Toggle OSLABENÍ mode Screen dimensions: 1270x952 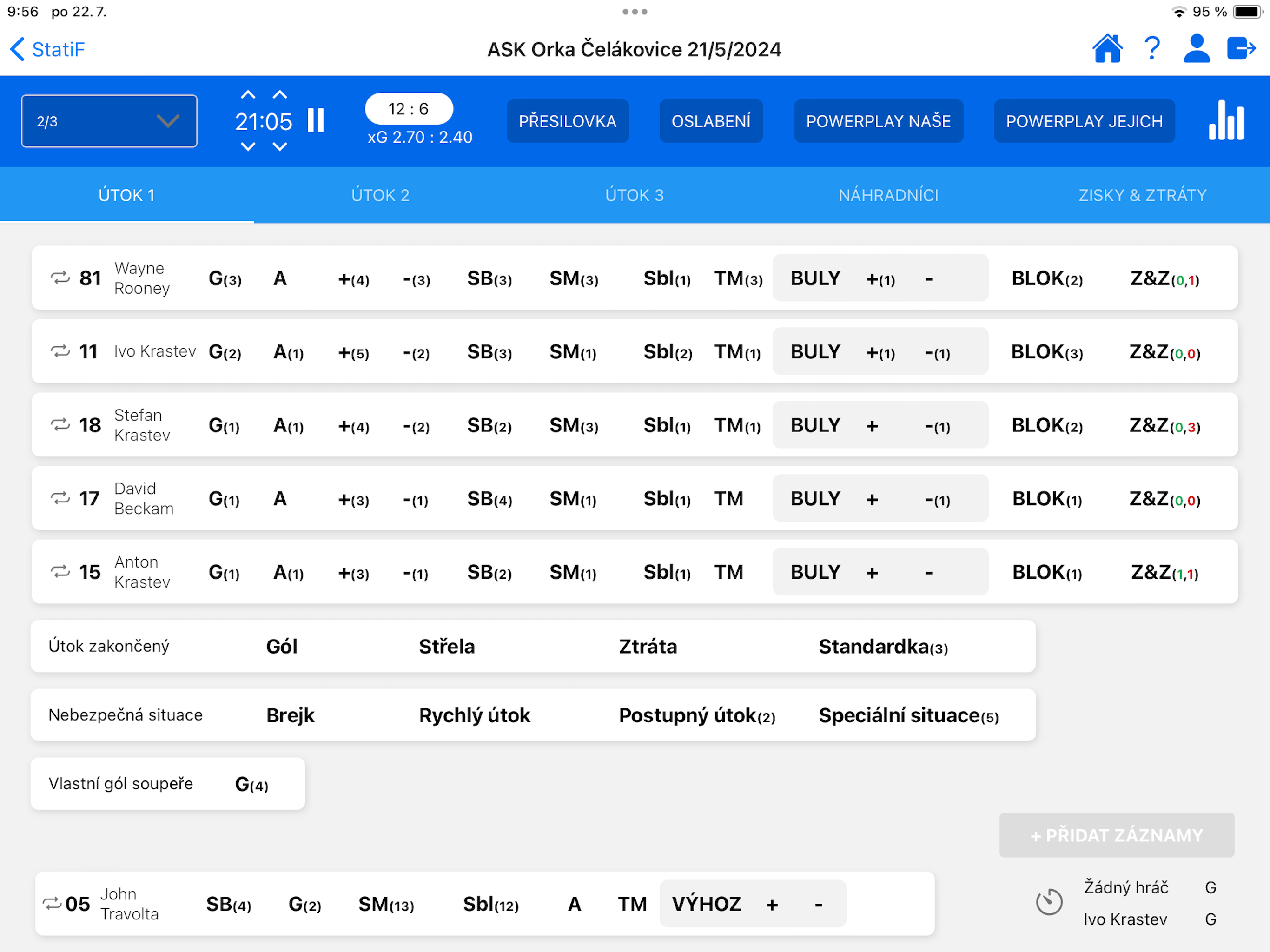(x=711, y=121)
